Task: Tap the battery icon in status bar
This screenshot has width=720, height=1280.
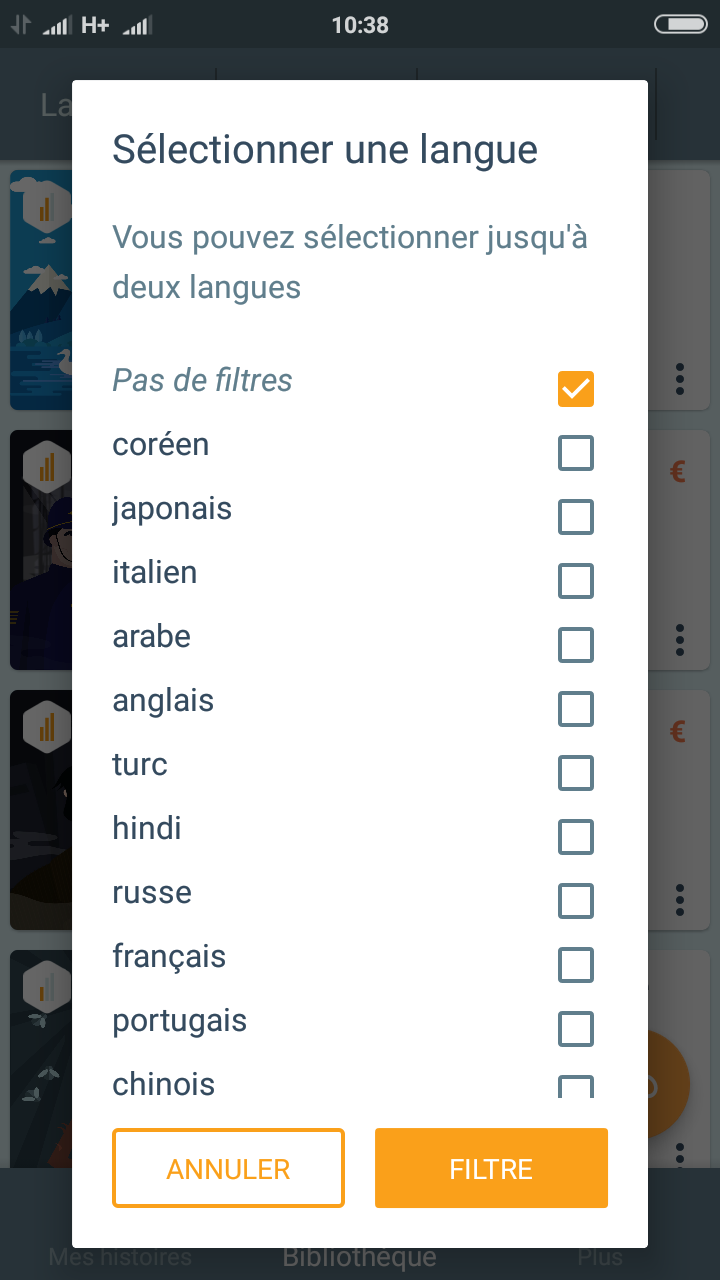Action: 680,24
